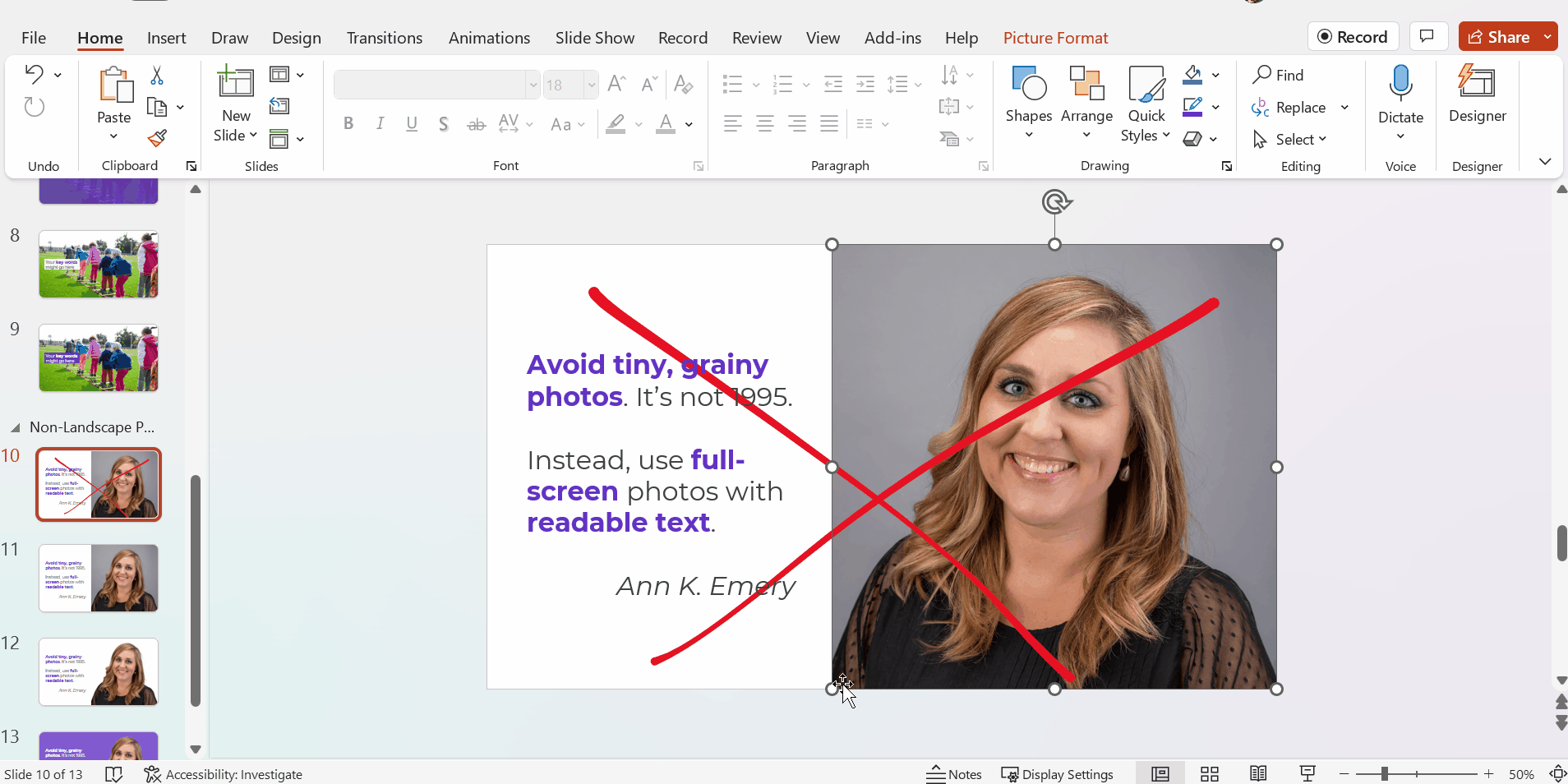1568x784 pixels.
Task: Click the Undo arrow icon
Action: click(34, 74)
